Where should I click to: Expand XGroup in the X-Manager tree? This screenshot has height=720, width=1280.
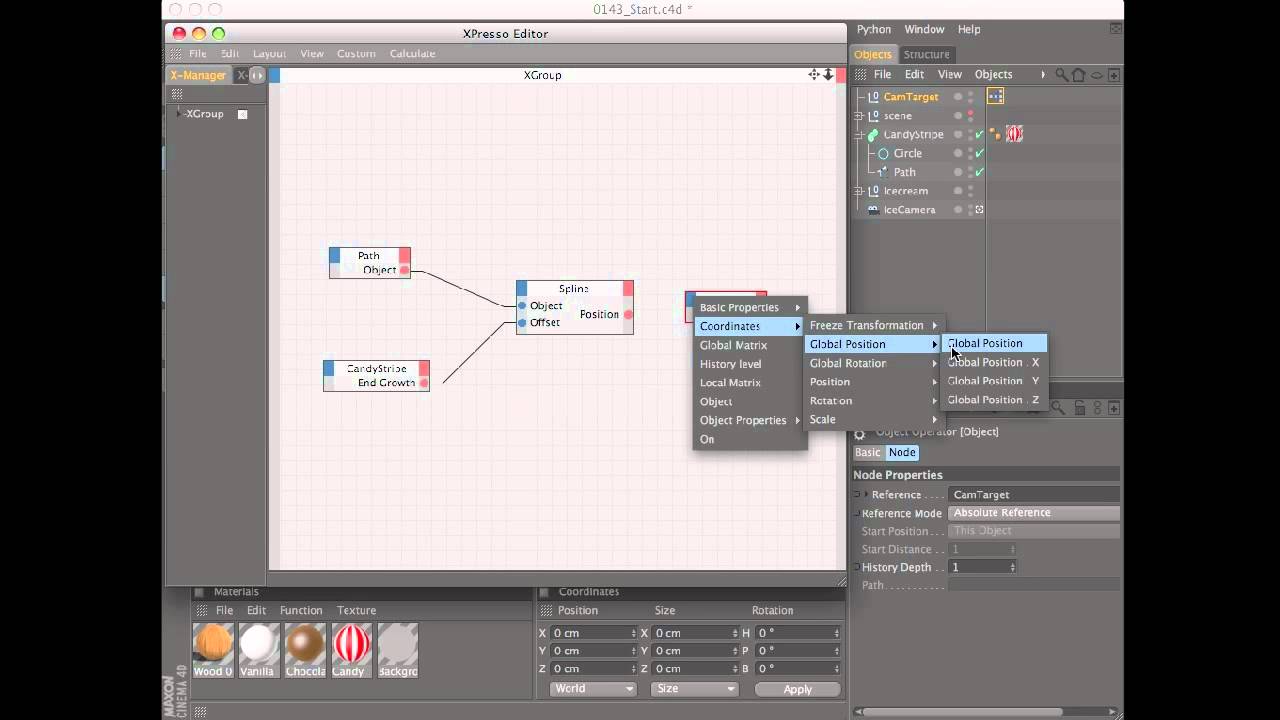point(179,114)
